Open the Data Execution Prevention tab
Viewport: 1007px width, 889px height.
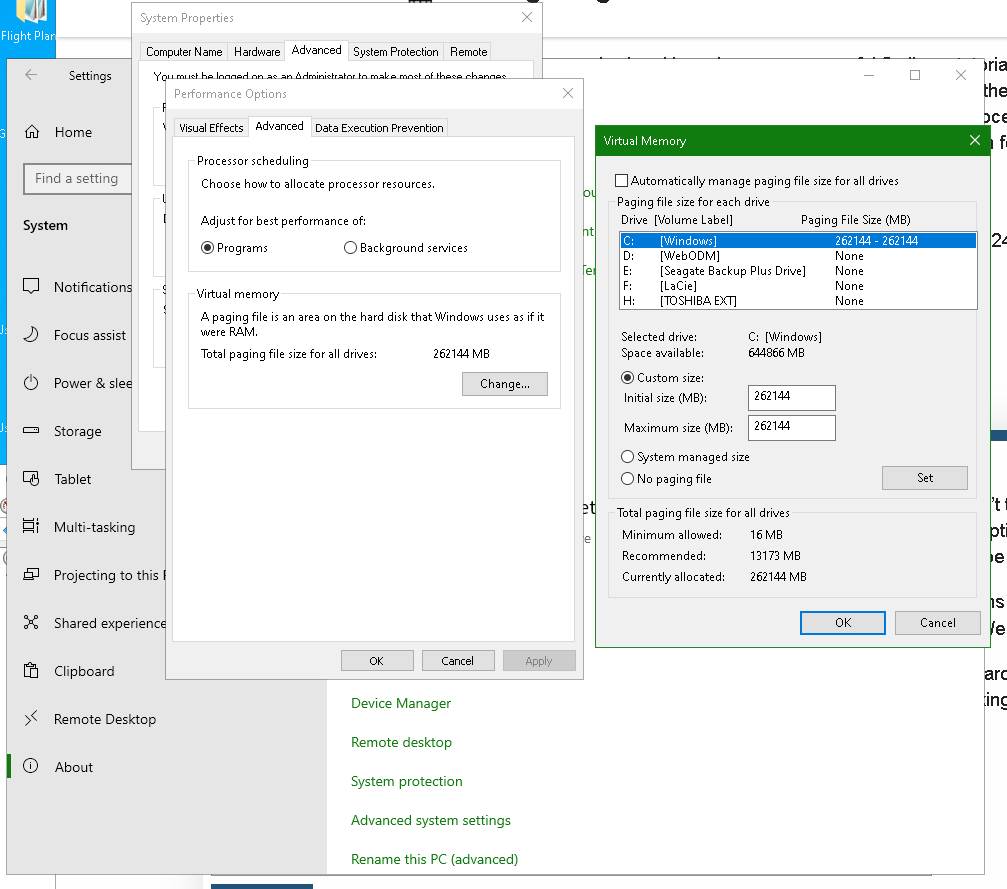(379, 128)
